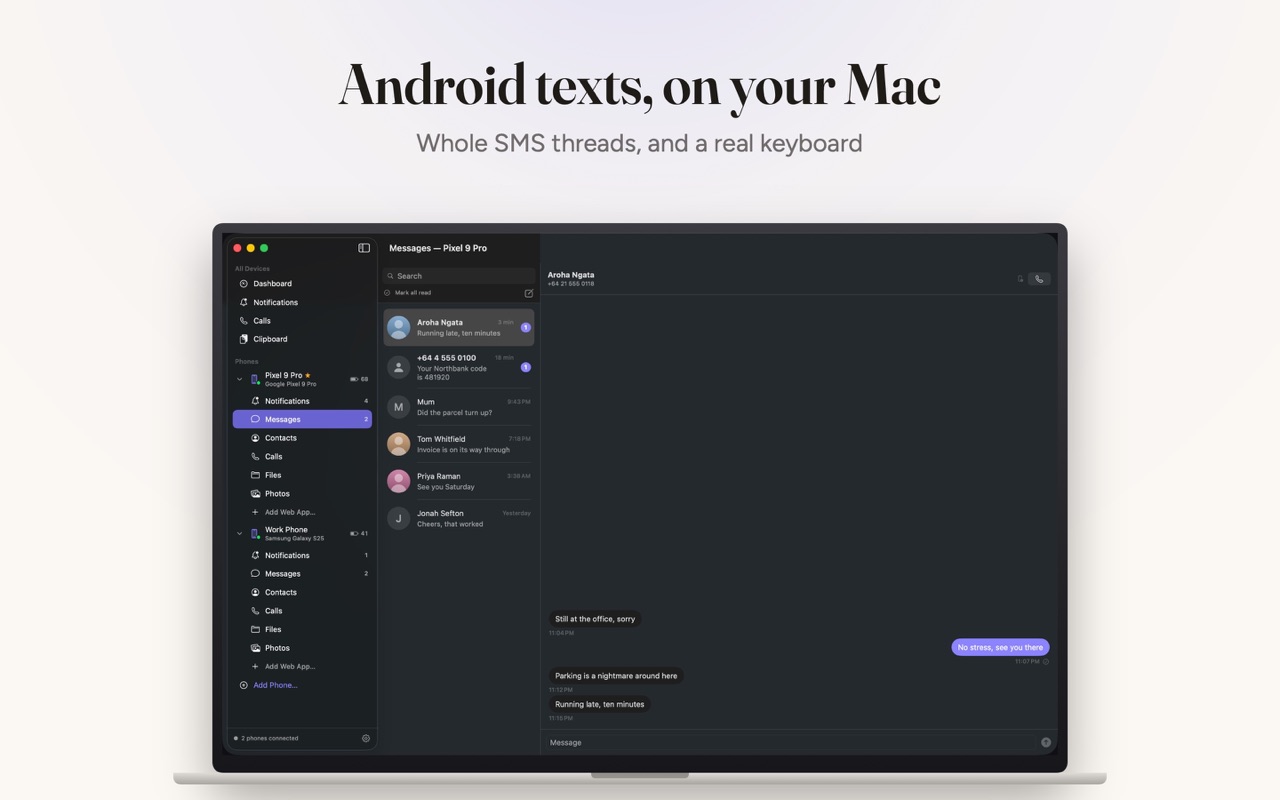
Task: Open Calls under All Devices
Action: (302, 321)
